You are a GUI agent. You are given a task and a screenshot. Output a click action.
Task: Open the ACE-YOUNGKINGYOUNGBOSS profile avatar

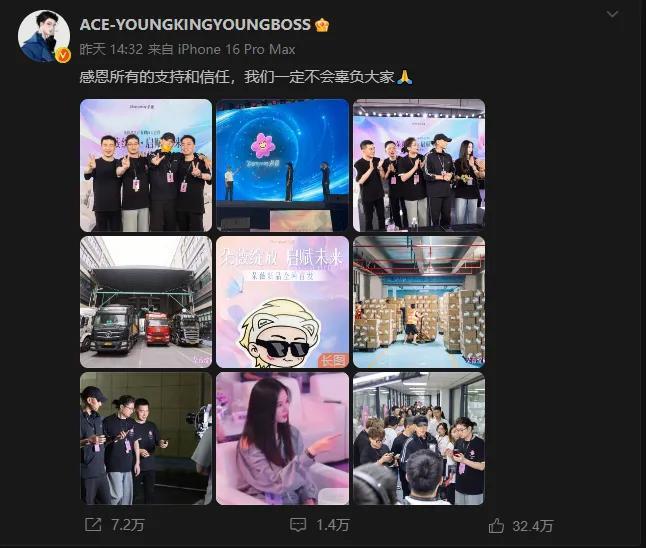pyautogui.click(x=44, y=36)
